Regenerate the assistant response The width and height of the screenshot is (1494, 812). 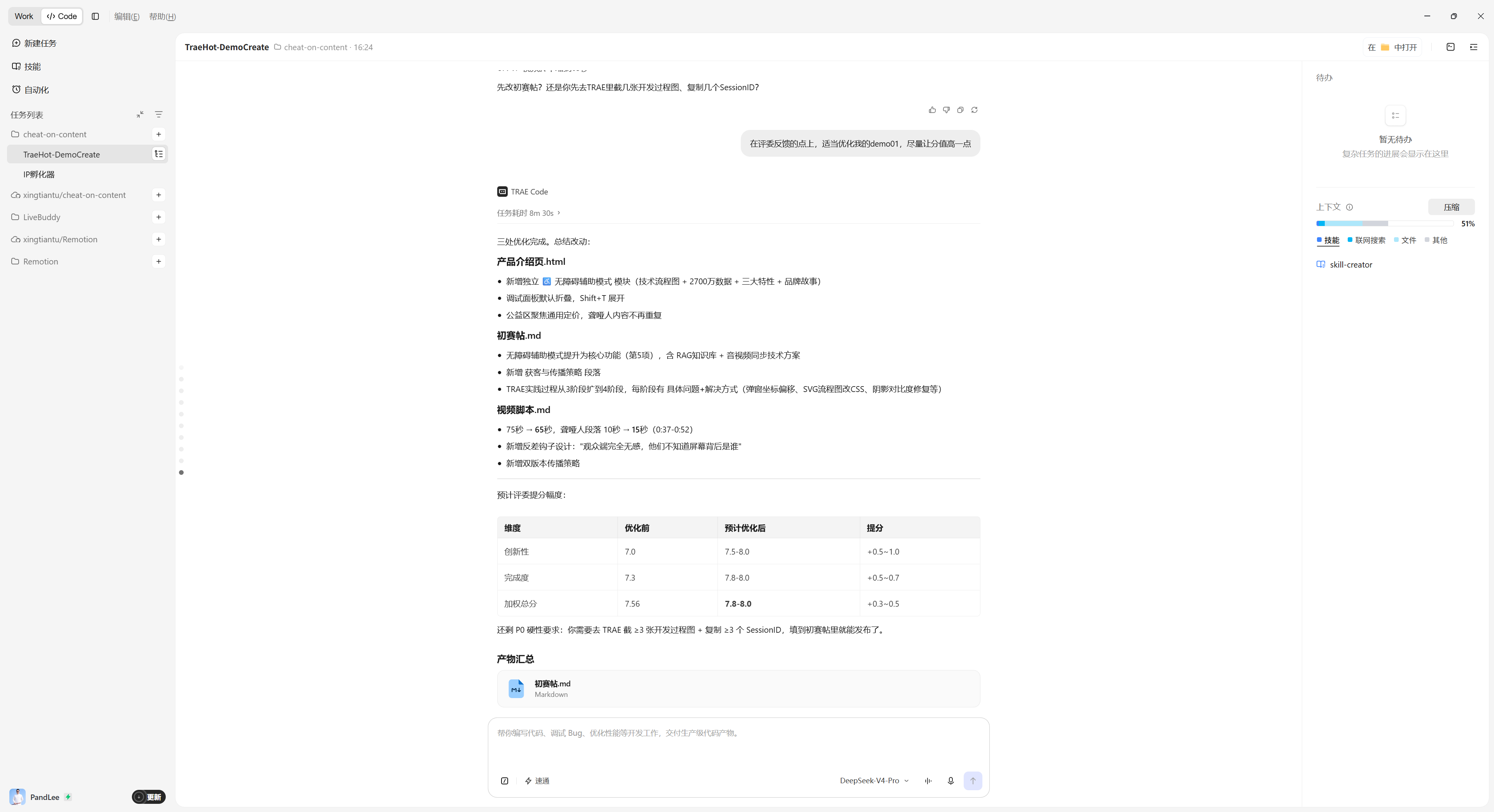pyautogui.click(x=974, y=110)
